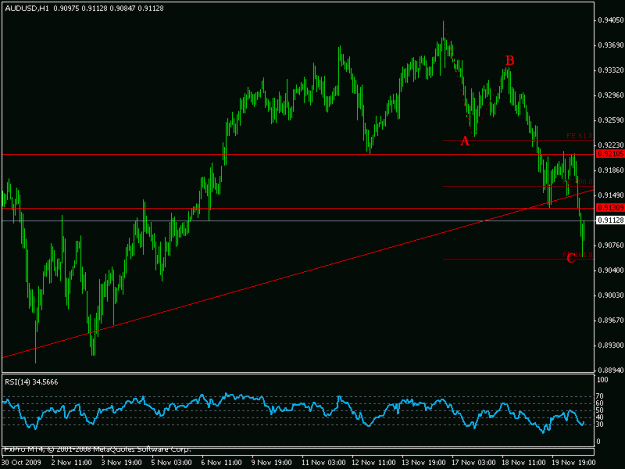Click the RSI 100 scale label
The width and height of the screenshot is (625, 469).
(x=602, y=380)
